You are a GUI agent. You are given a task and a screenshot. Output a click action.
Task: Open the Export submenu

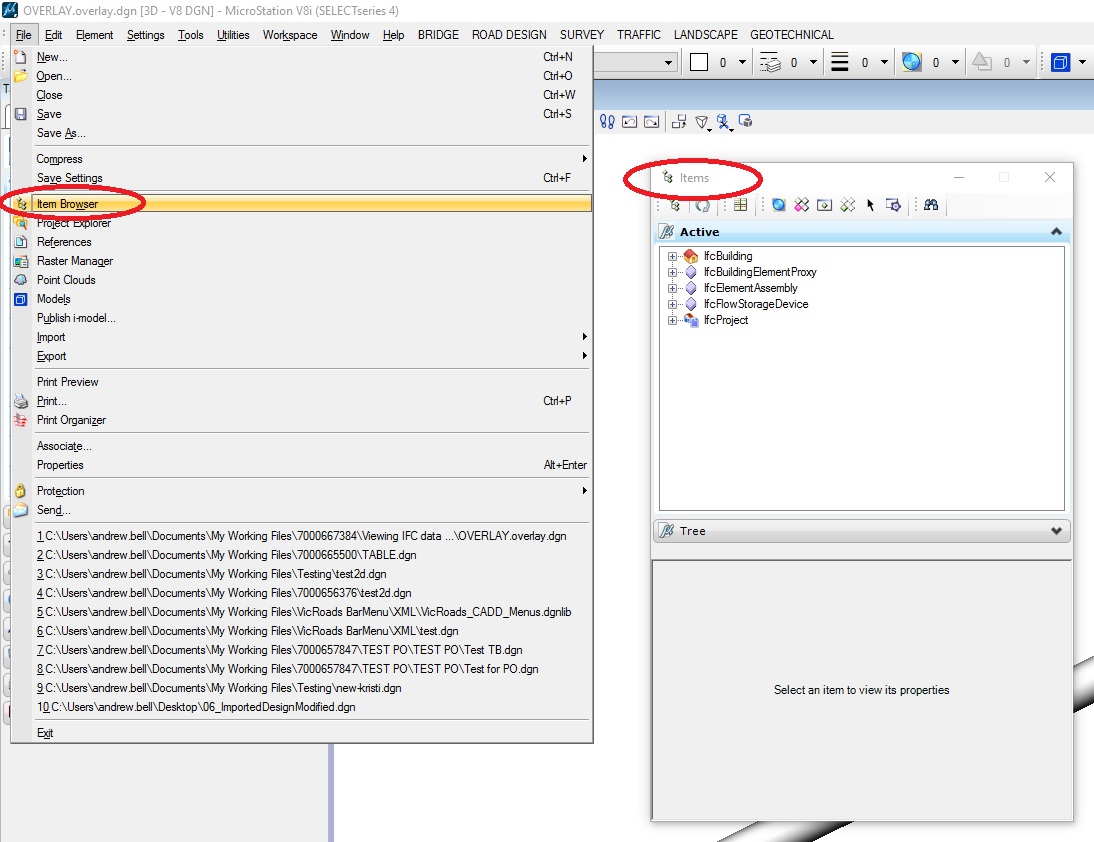click(x=301, y=356)
